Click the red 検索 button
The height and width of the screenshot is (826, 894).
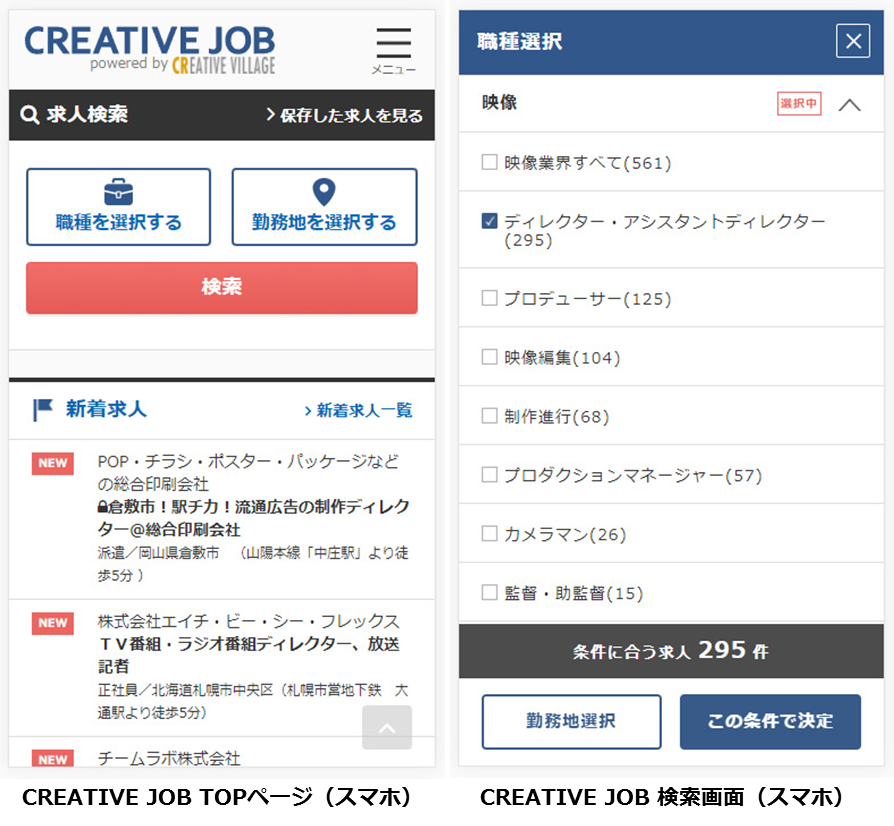[222, 287]
